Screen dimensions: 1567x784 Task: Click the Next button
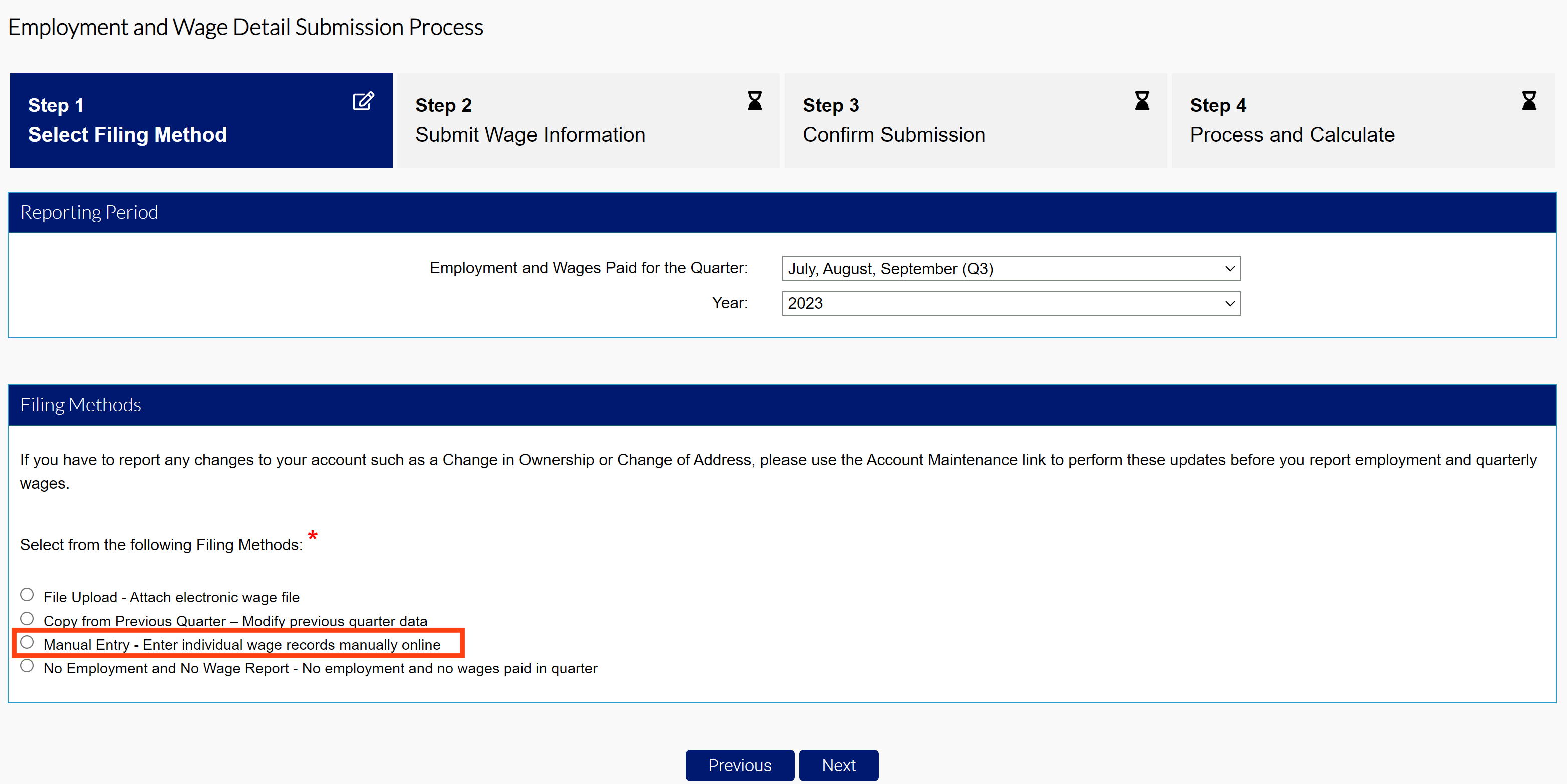tap(838, 765)
